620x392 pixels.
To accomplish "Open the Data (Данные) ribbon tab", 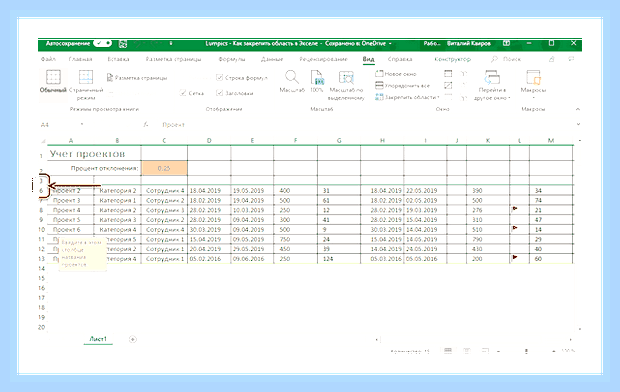I will [272, 59].
